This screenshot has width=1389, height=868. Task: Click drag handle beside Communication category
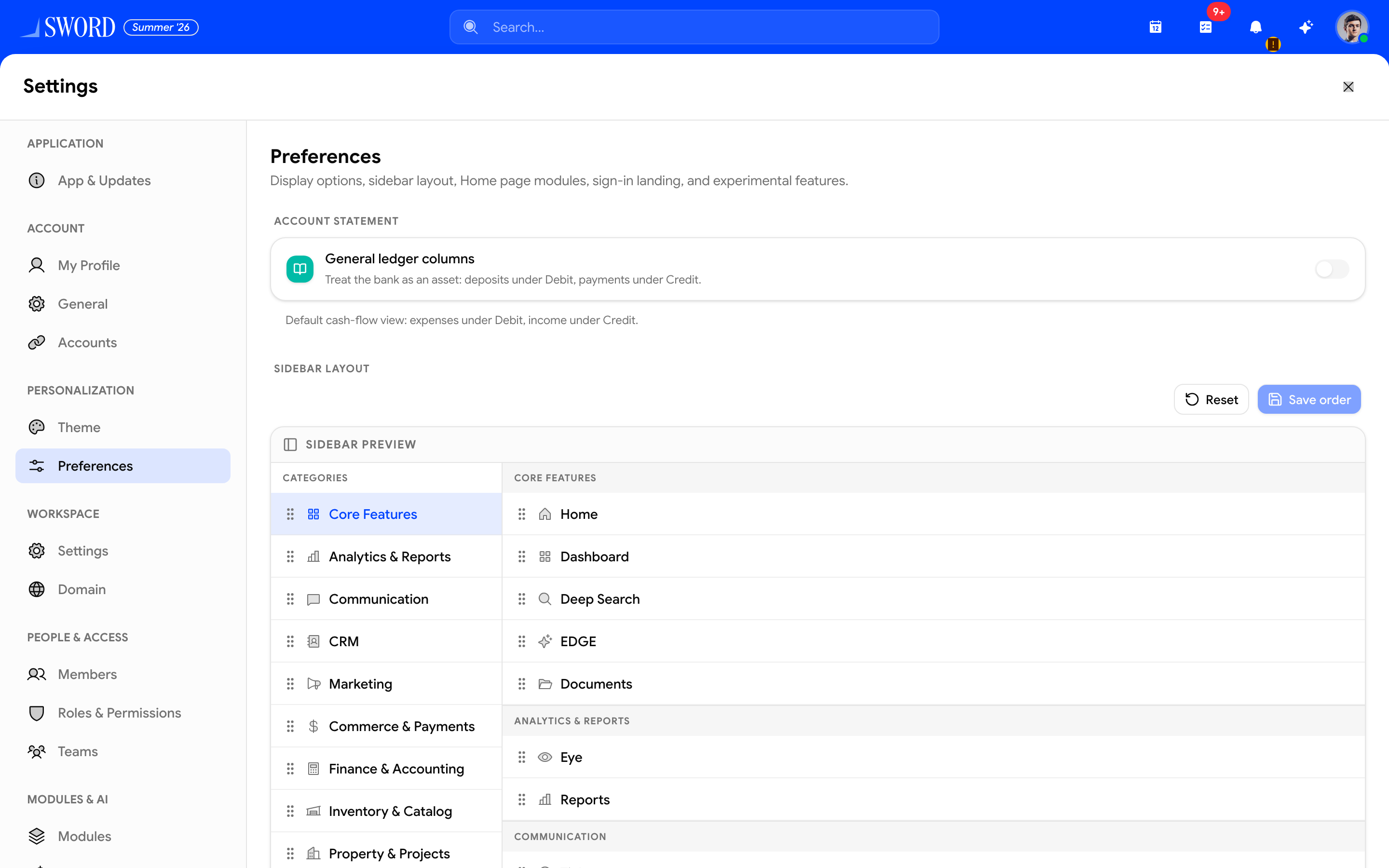pyautogui.click(x=290, y=599)
